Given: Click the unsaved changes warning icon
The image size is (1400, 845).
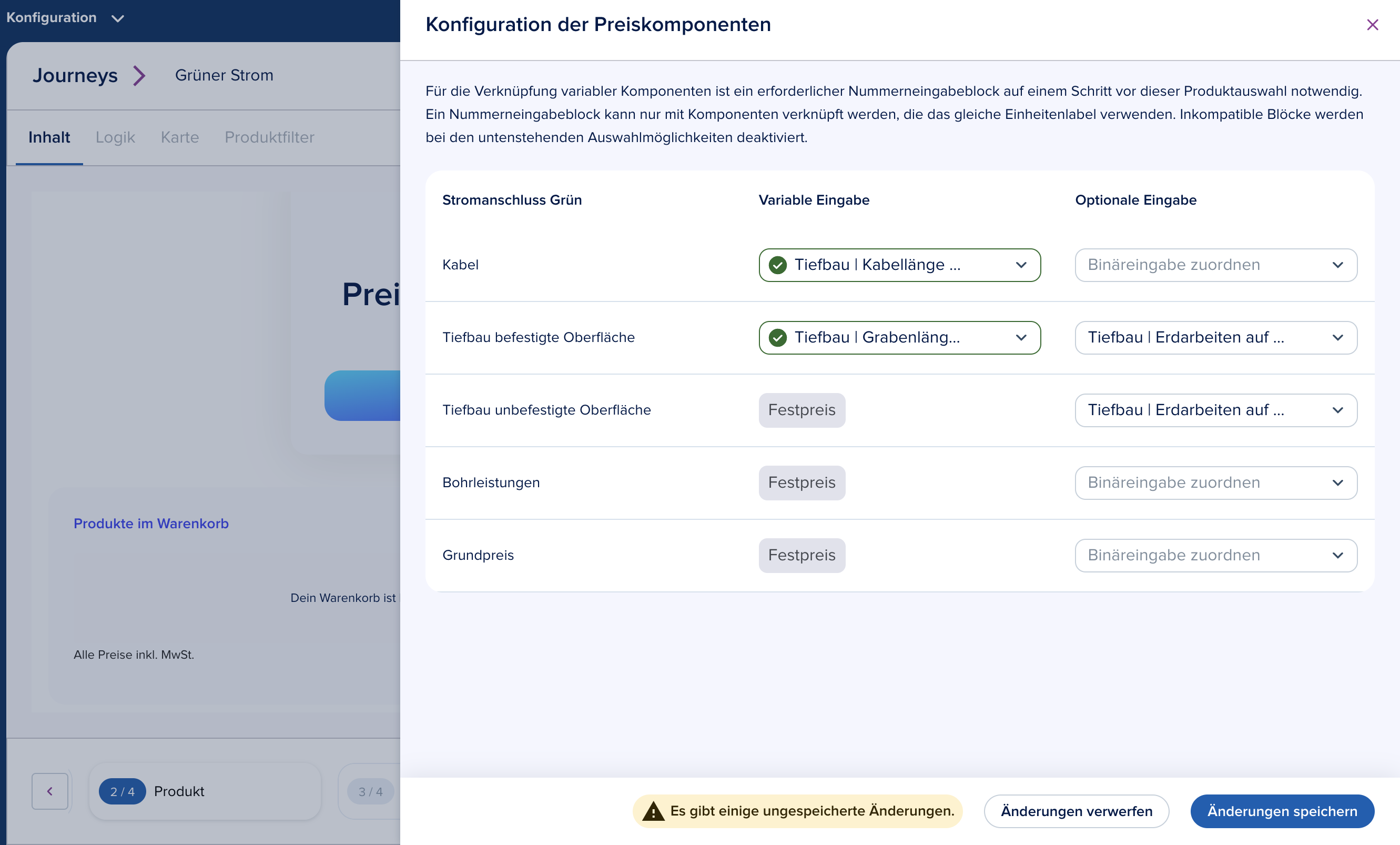Looking at the screenshot, I should pyautogui.click(x=653, y=811).
